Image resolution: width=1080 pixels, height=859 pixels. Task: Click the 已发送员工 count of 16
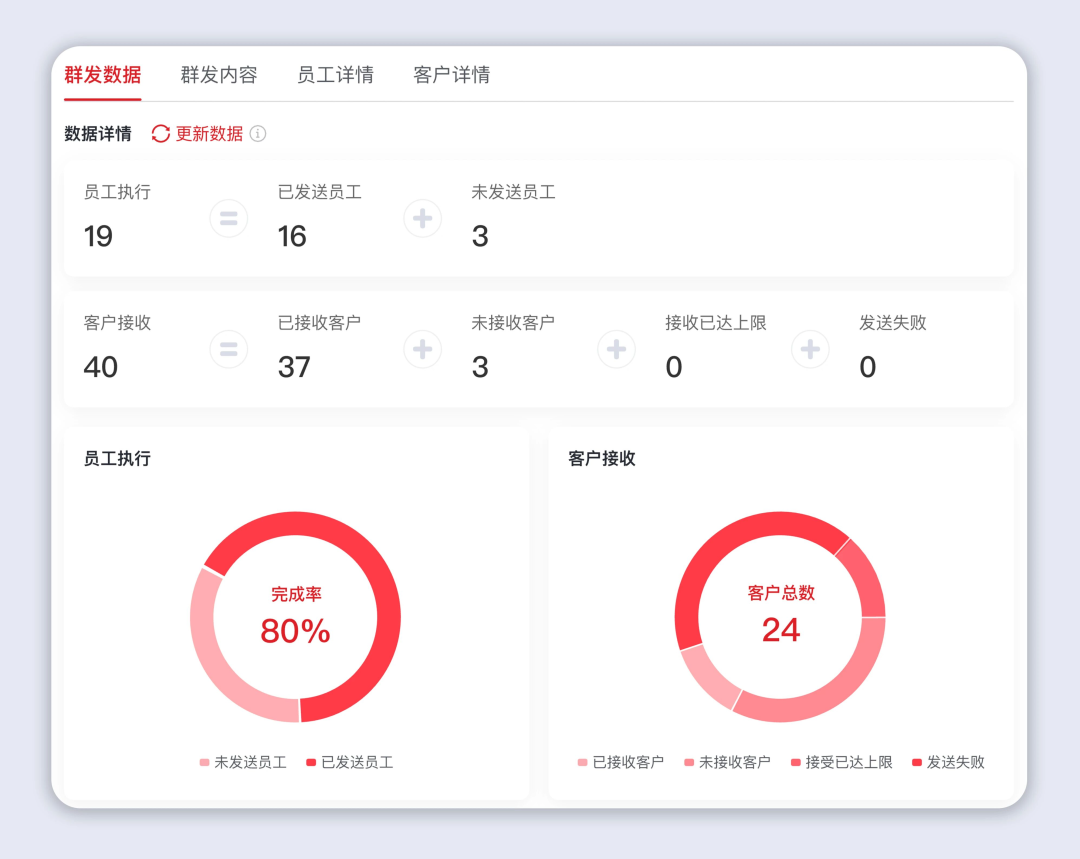[292, 236]
